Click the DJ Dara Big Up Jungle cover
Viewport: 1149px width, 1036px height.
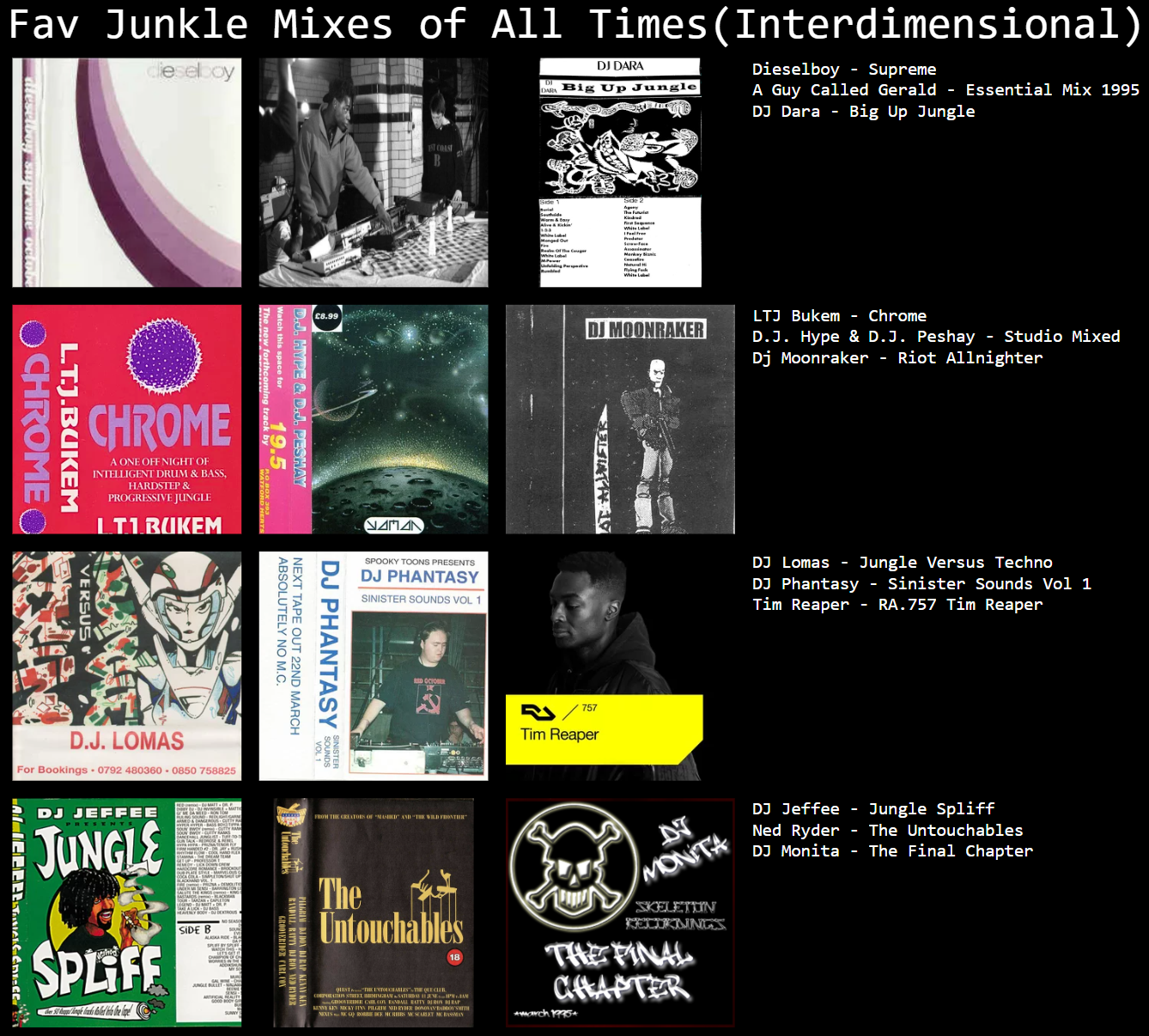(620, 173)
